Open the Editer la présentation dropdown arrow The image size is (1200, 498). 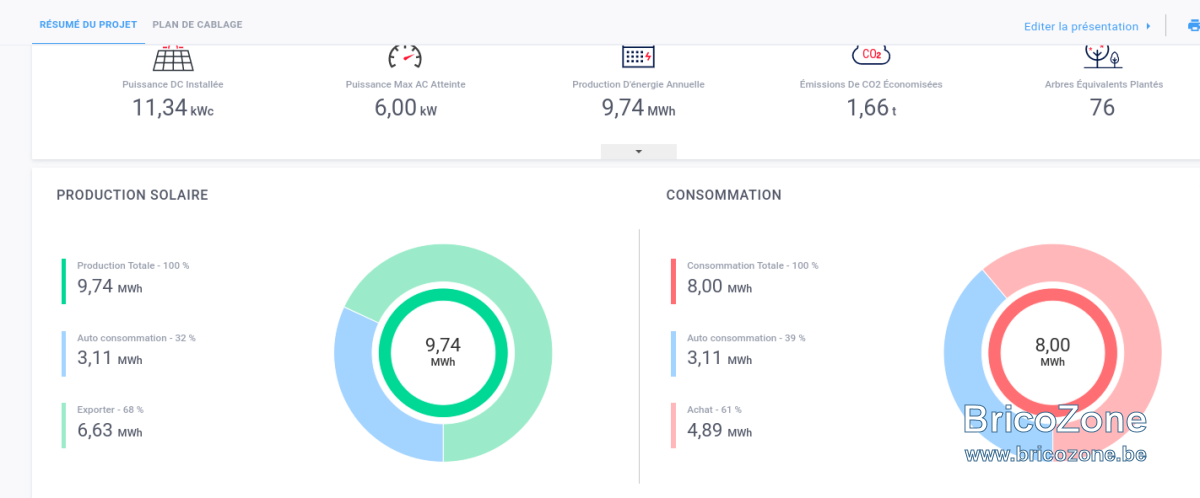point(1148,26)
